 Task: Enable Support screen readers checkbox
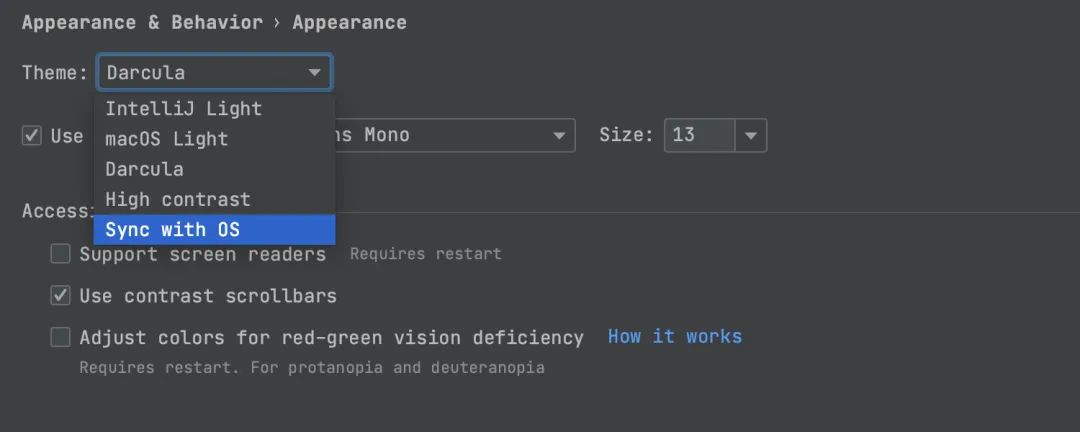tap(61, 254)
